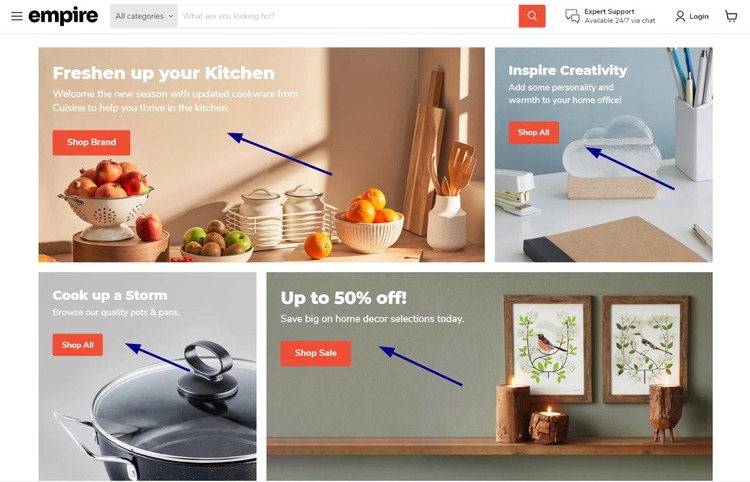Click Shop All under Cook up a Storm
750x482 pixels.
[77, 345]
